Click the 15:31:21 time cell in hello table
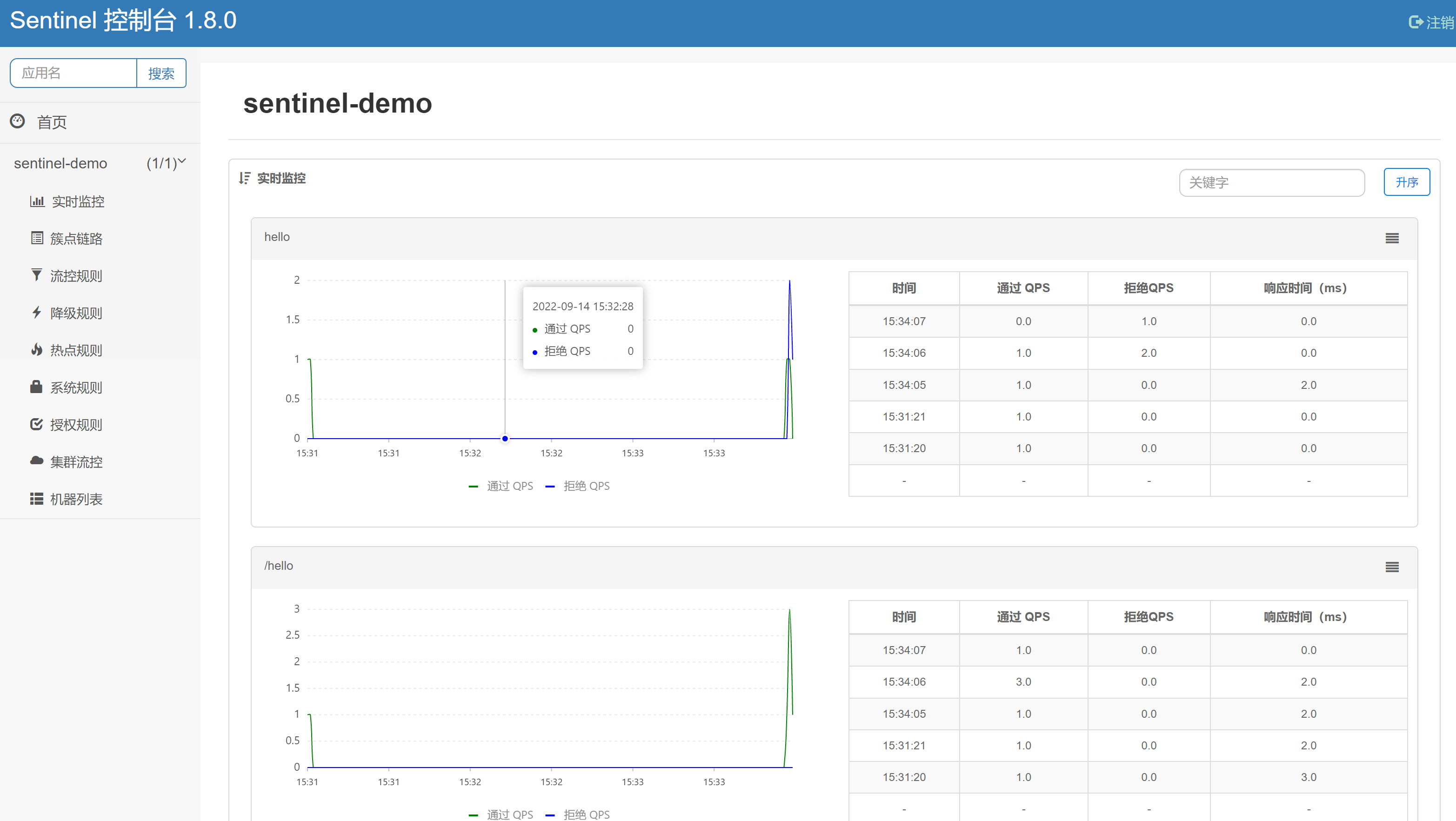The width and height of the screenshot is (1456, 821). click(x=904, y=417)
